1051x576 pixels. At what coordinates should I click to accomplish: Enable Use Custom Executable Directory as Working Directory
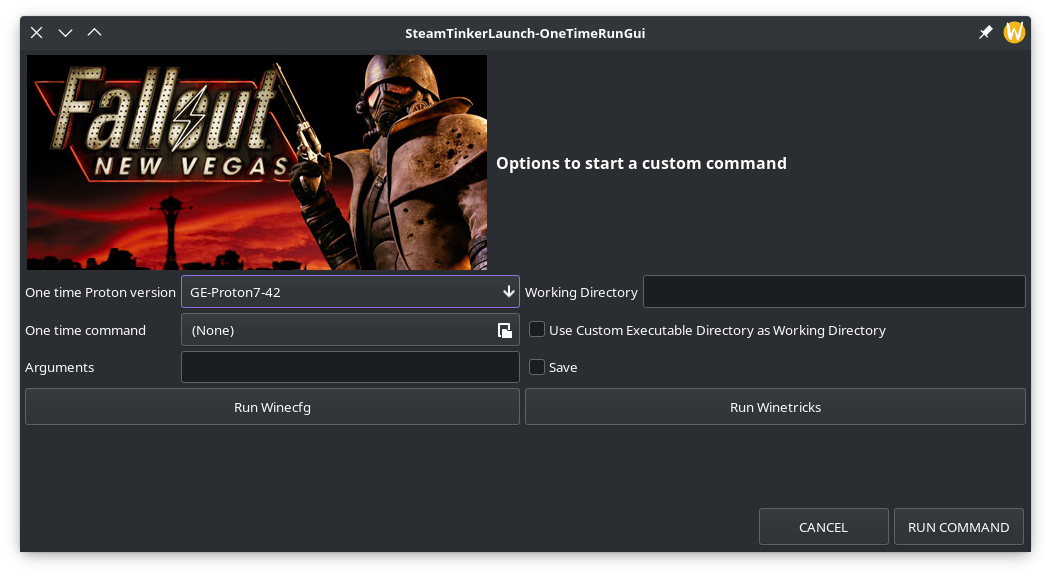[537, 329]
